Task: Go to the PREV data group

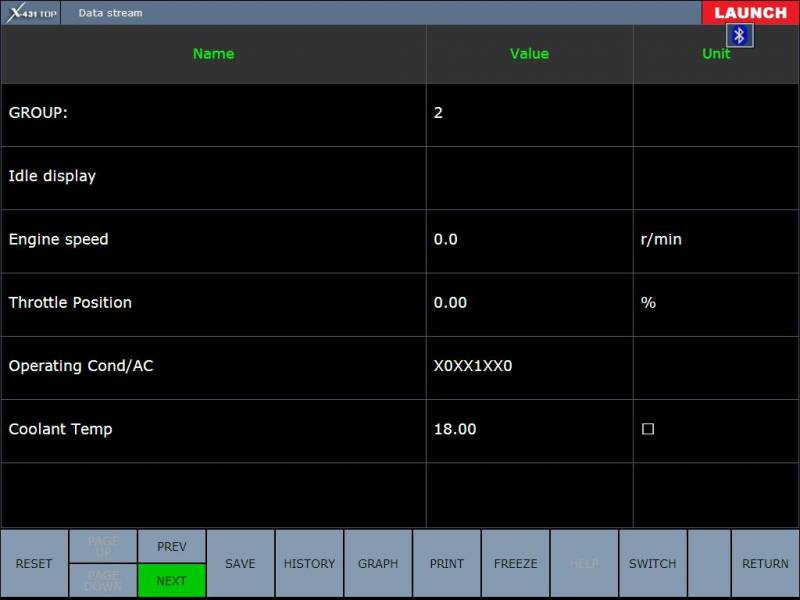Action: 172,546
